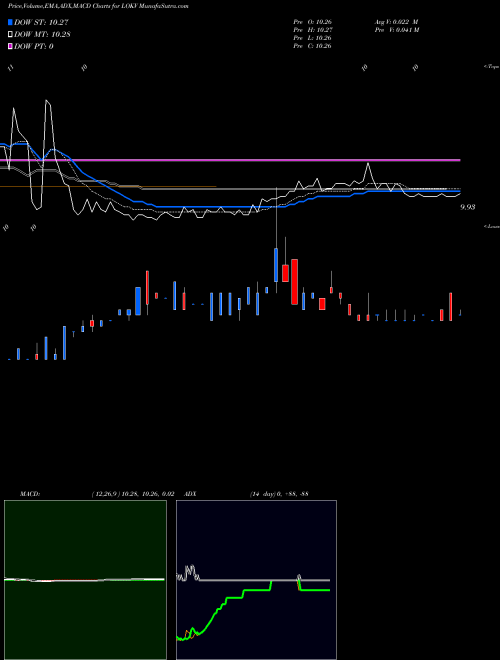Click the magenta DOW PT legend swatch

[10, 46]
